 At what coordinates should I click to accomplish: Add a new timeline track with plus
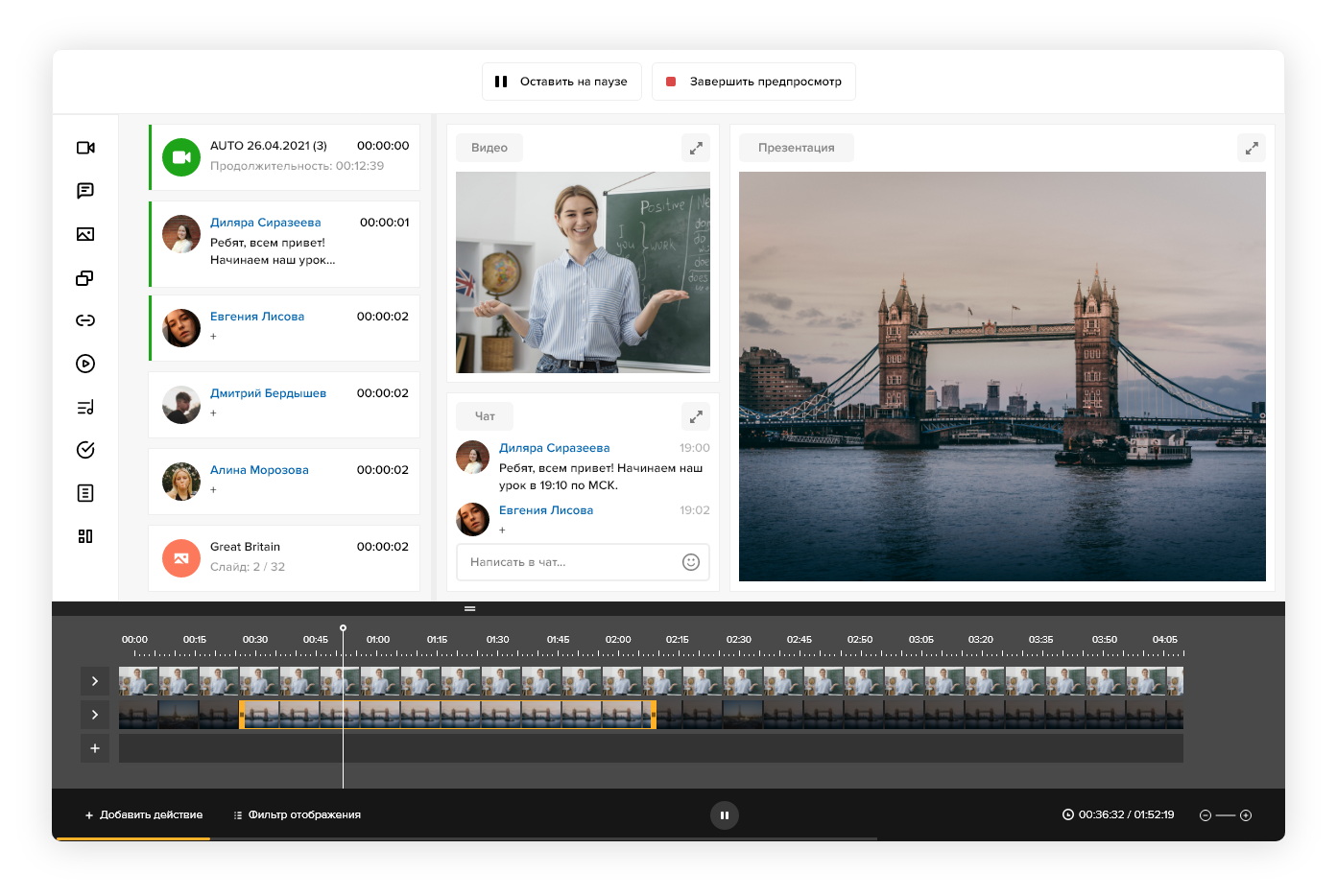tap(94, 748)
